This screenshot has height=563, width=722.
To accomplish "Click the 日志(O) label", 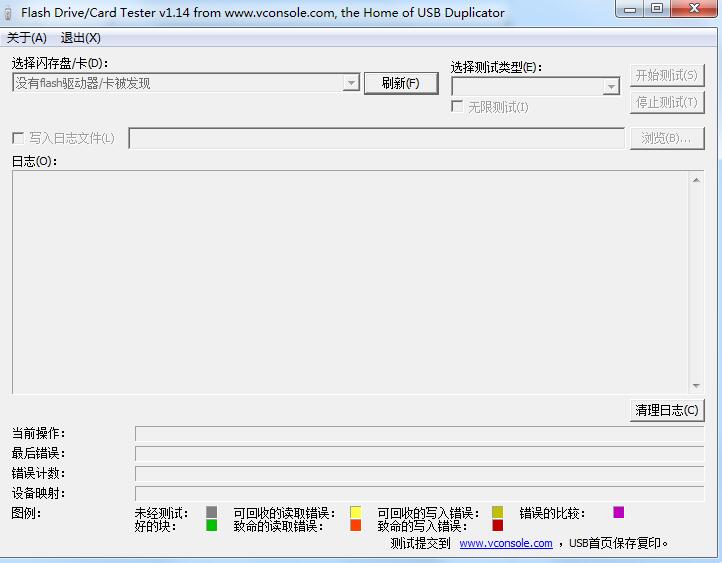I will click(x=34, y=161).
